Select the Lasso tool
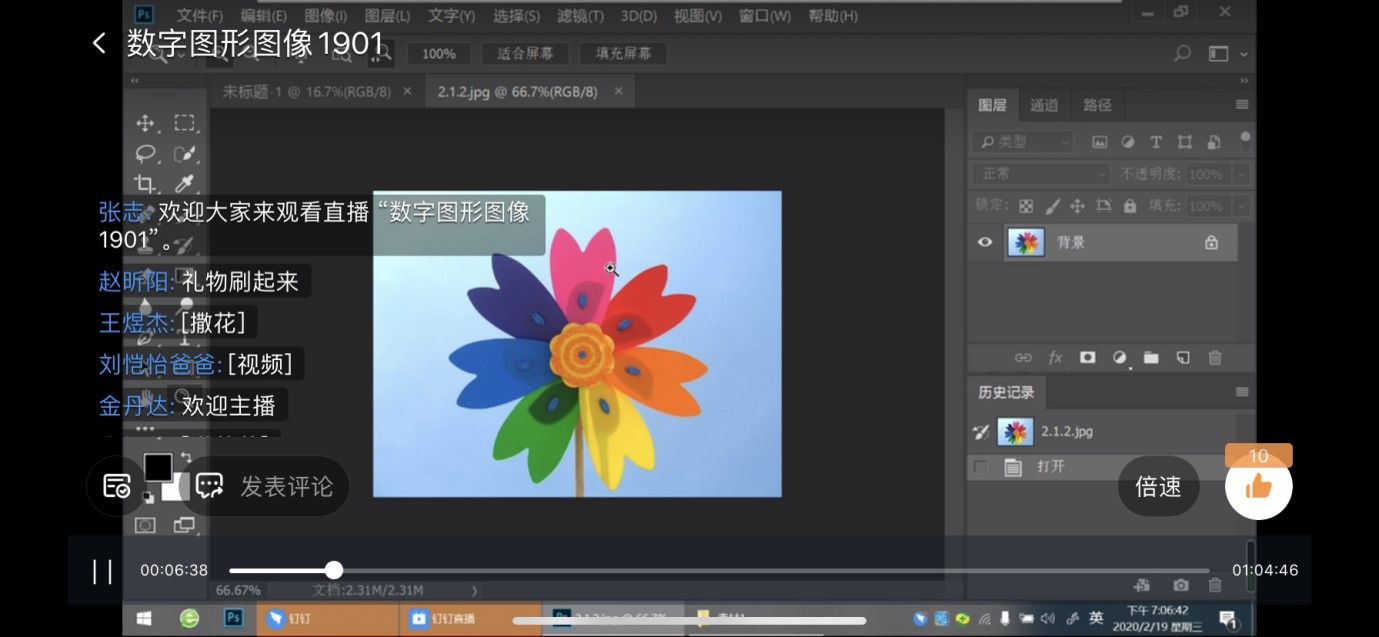 point(145,154)
